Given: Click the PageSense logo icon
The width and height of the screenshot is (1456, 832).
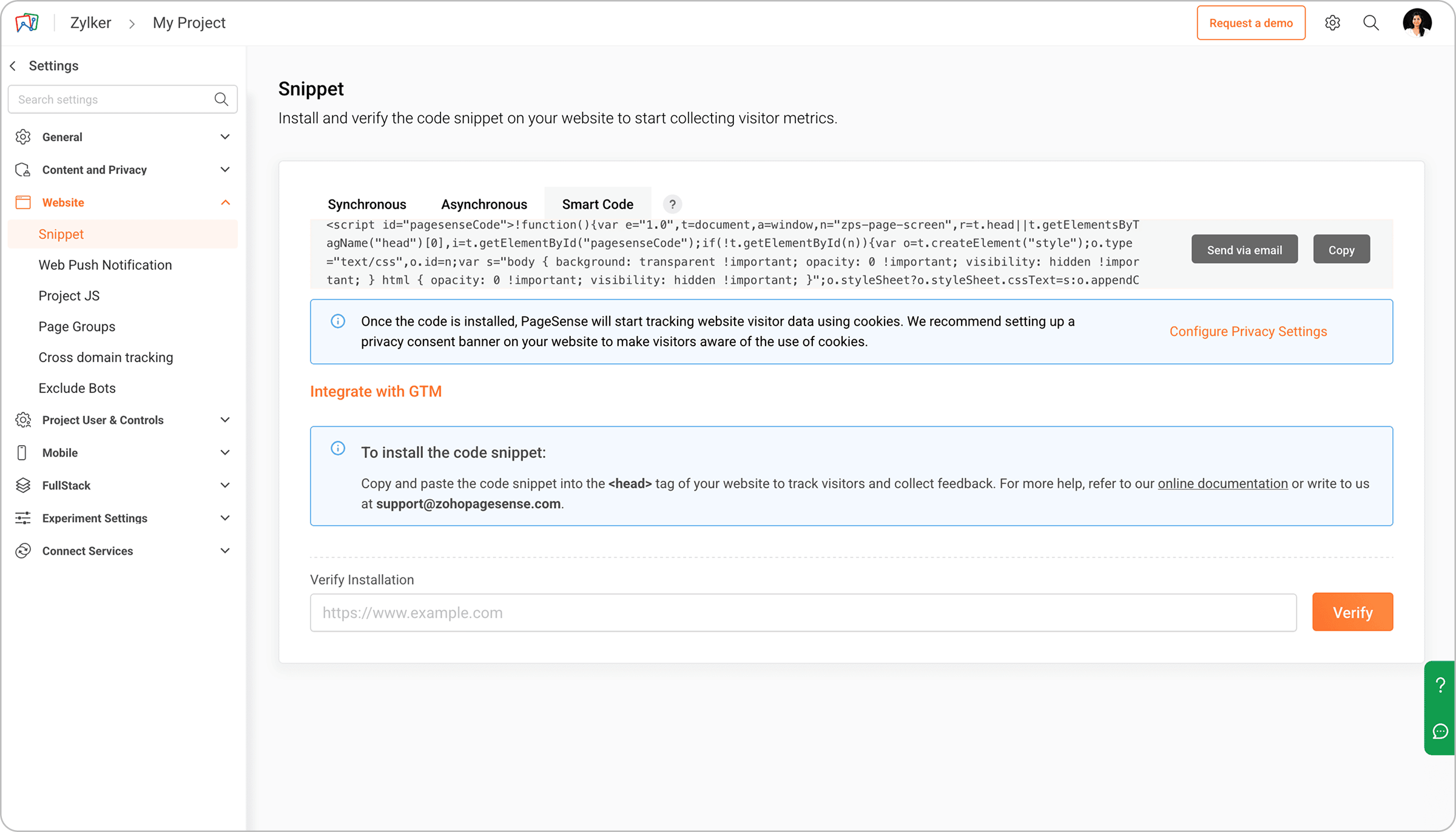Looking at the screenshot, I should point(27,23).
